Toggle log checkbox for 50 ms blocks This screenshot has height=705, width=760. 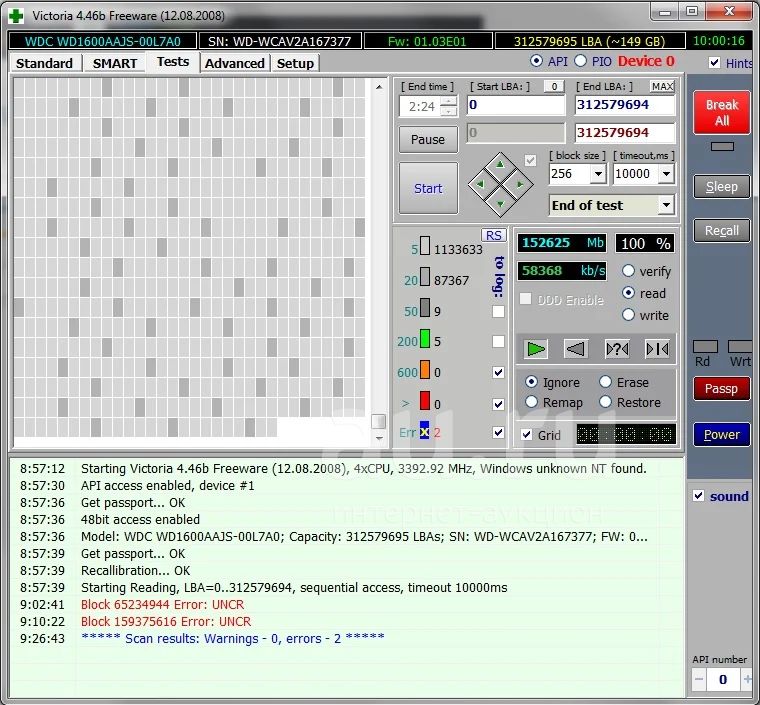coord(498,311)
